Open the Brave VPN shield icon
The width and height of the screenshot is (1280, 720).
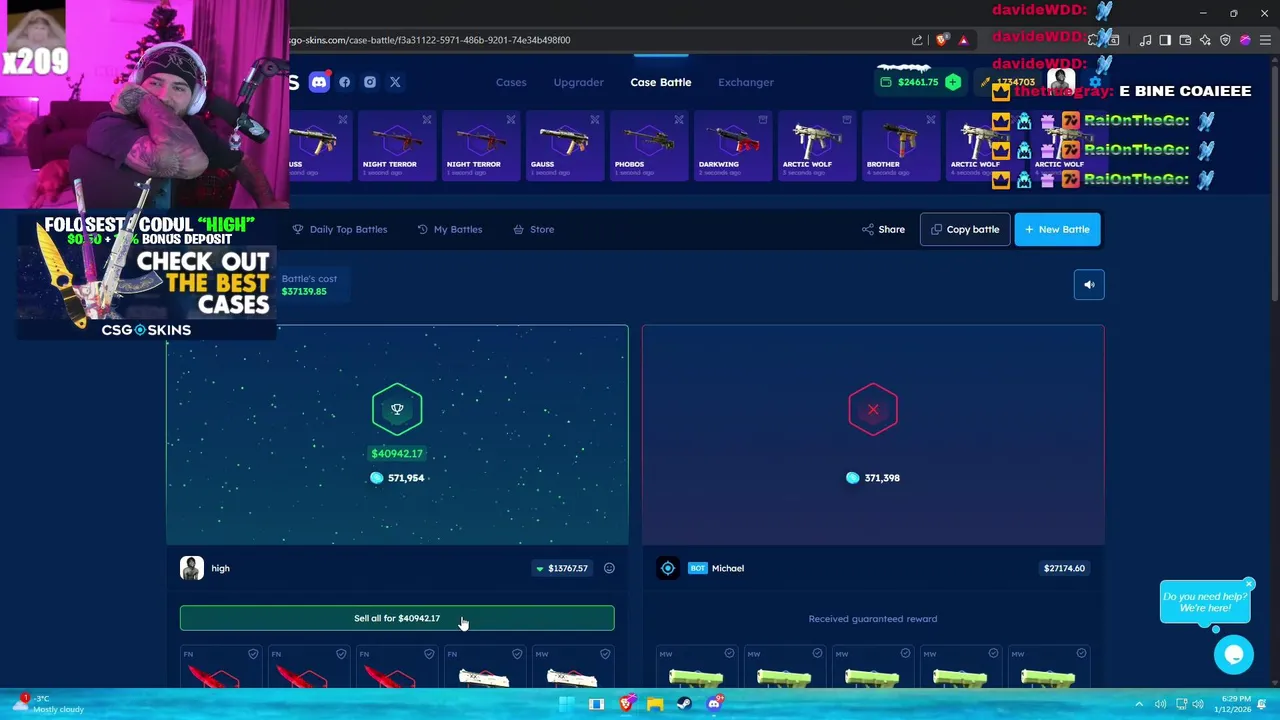1225,40
